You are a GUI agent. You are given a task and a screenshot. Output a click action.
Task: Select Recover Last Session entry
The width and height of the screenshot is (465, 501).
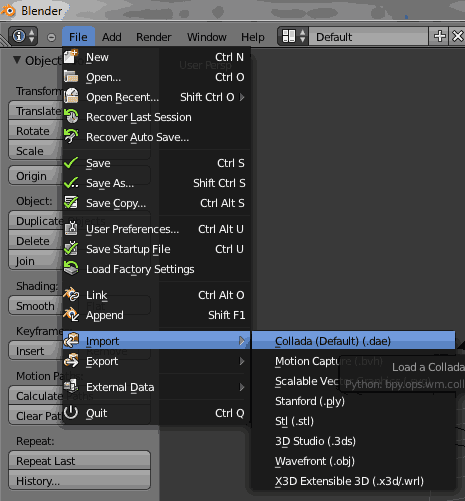click(x=156, y=117)
